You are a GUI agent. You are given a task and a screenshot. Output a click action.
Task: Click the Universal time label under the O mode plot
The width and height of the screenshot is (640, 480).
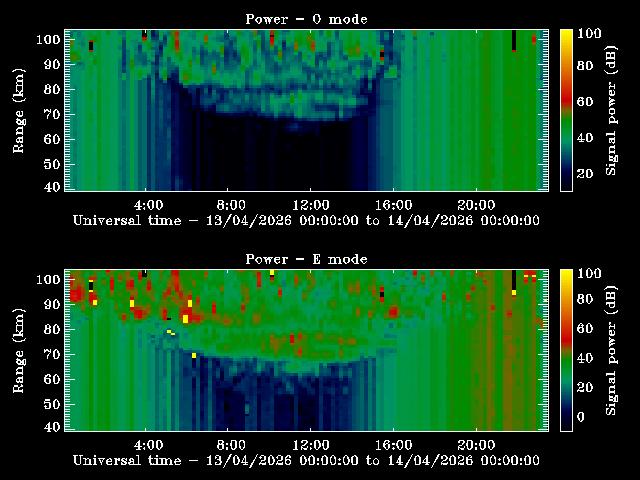tap(307, 220)
